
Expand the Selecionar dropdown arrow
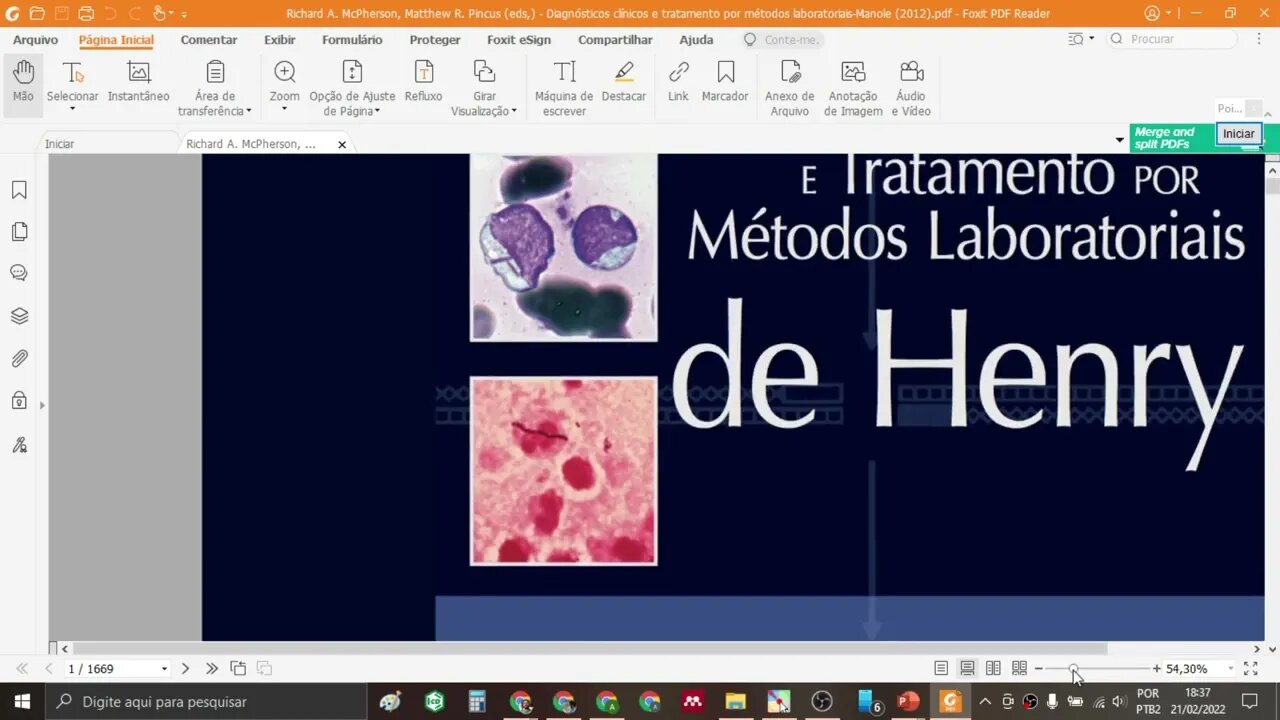click(72, 109)
